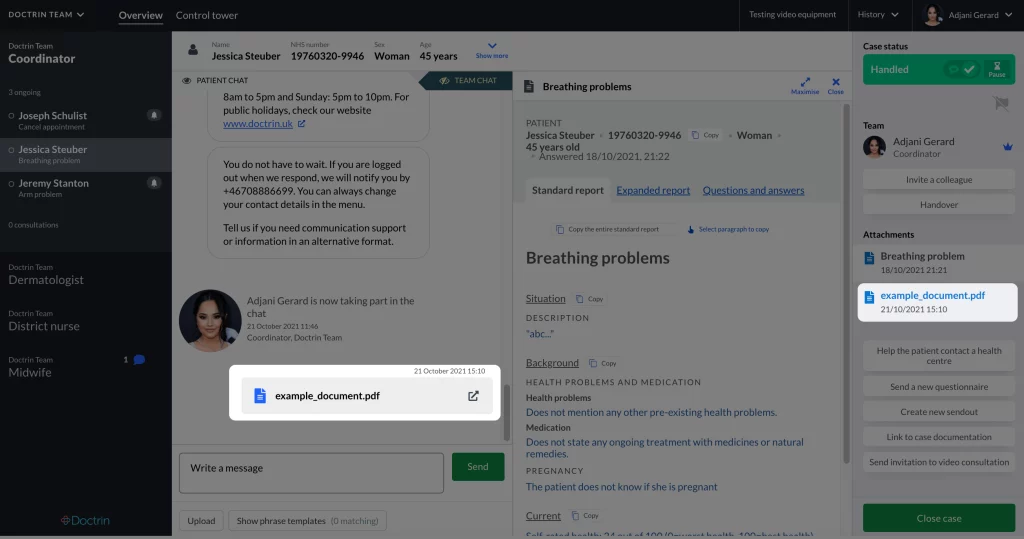1024x539 pixels.
Task: Open the History dropdown
Action: (878, 14)
